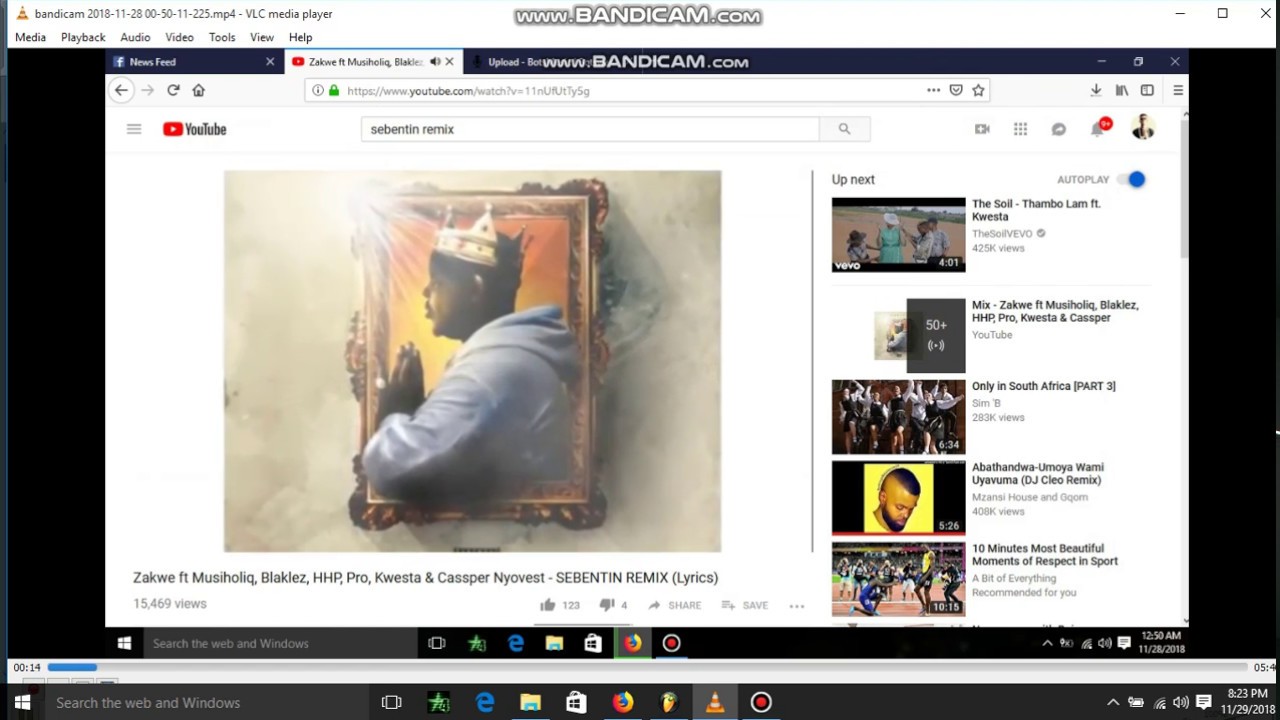
Task: Dislike the video with thumbs down
Action: (606, 605)
